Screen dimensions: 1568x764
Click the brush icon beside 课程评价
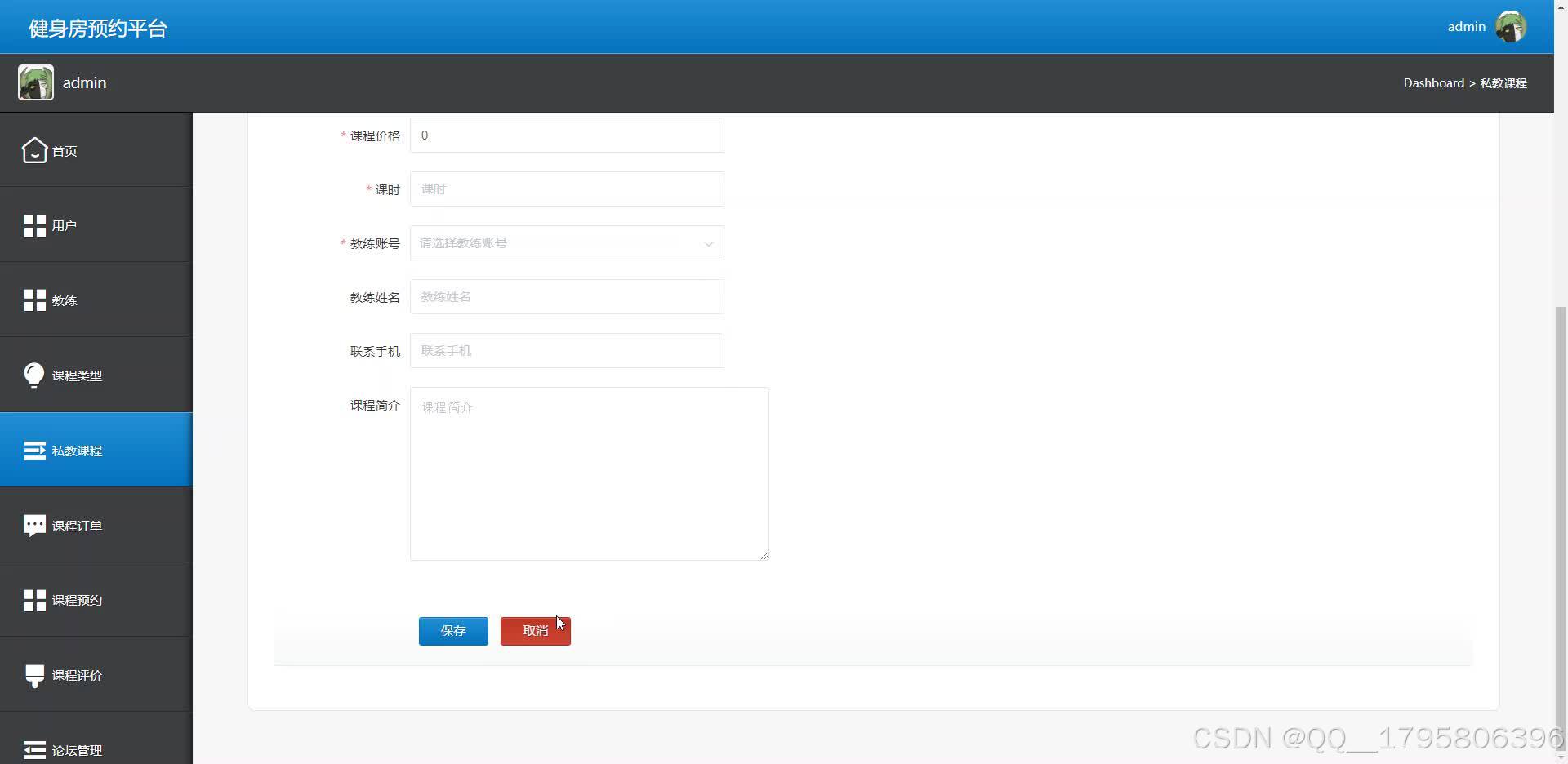34,676
